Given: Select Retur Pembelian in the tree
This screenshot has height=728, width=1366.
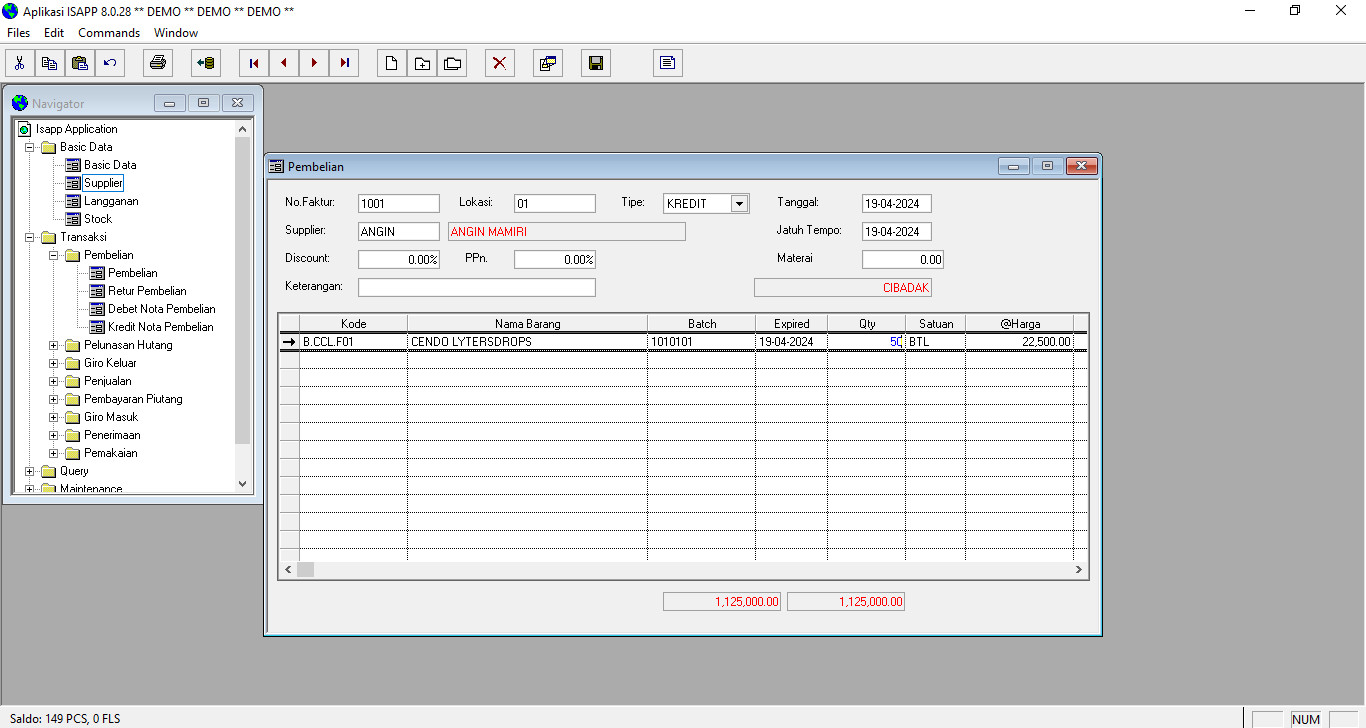Looking at the screenshot, I should 147,291.
